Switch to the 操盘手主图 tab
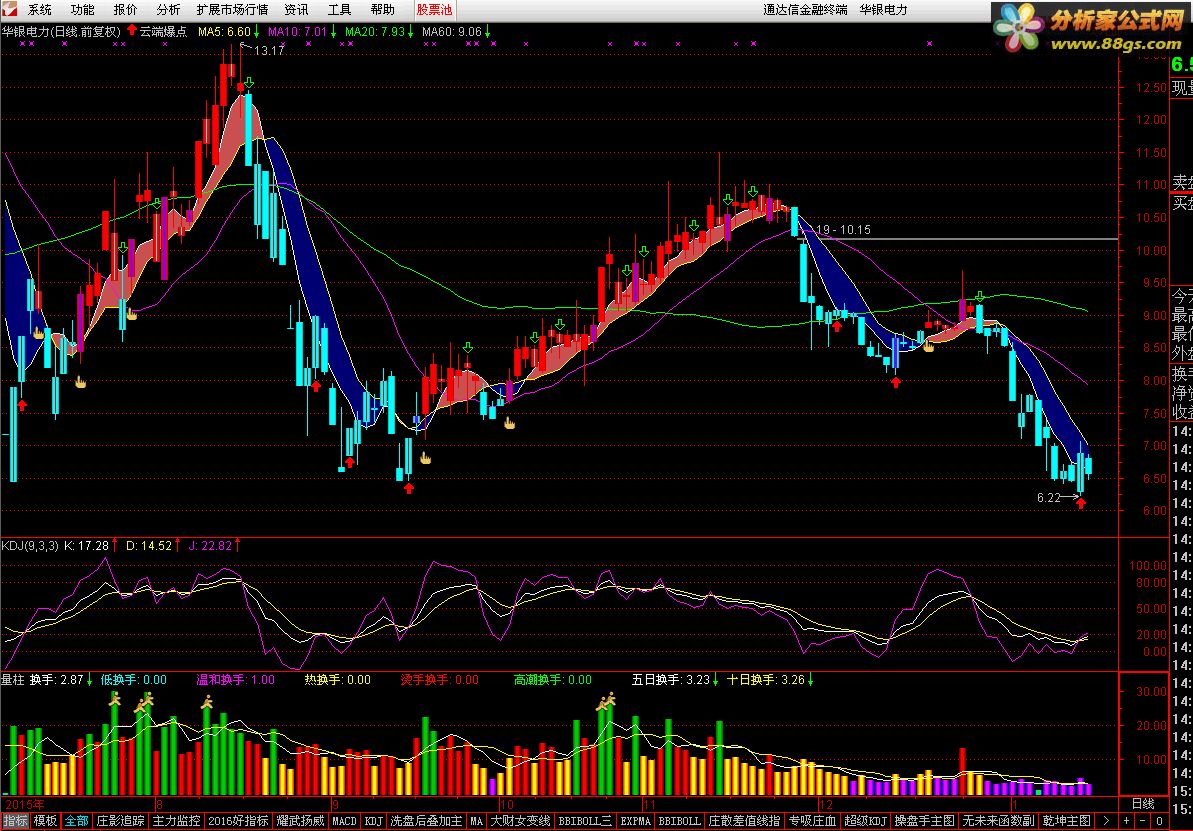 [x=924, y=821]
